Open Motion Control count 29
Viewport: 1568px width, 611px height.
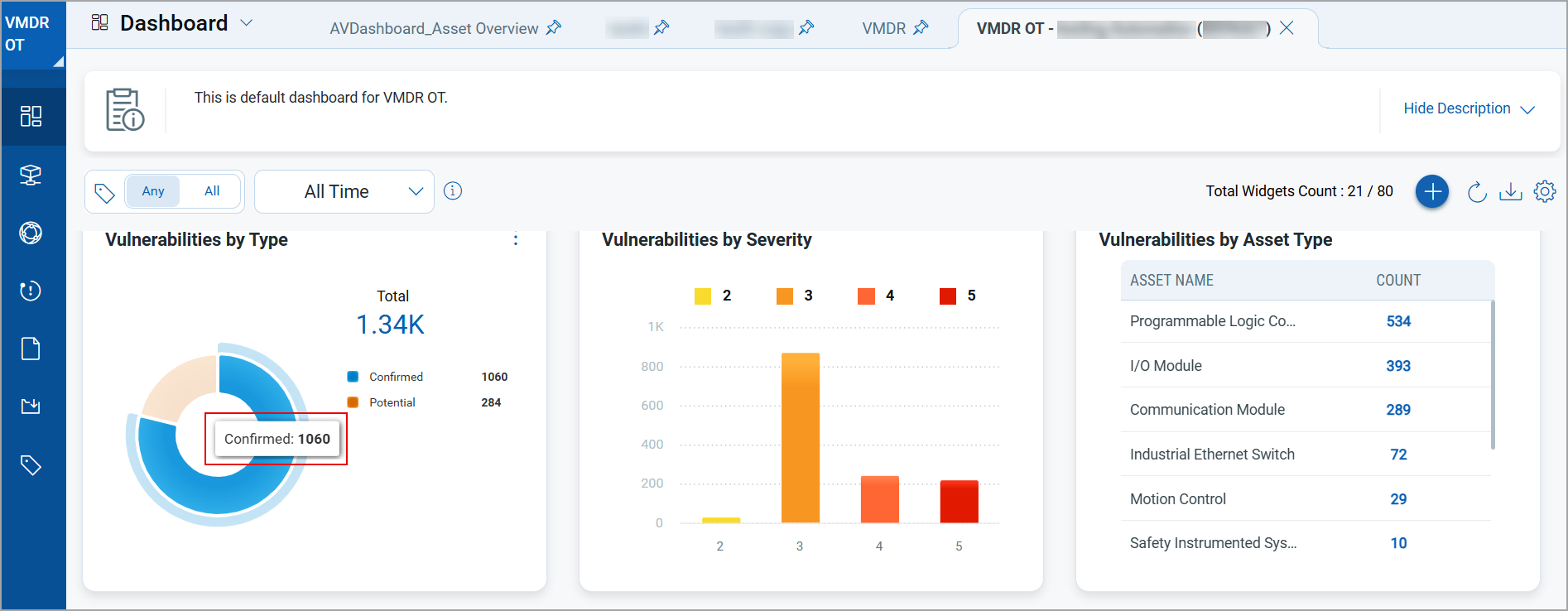(1398, 499)
